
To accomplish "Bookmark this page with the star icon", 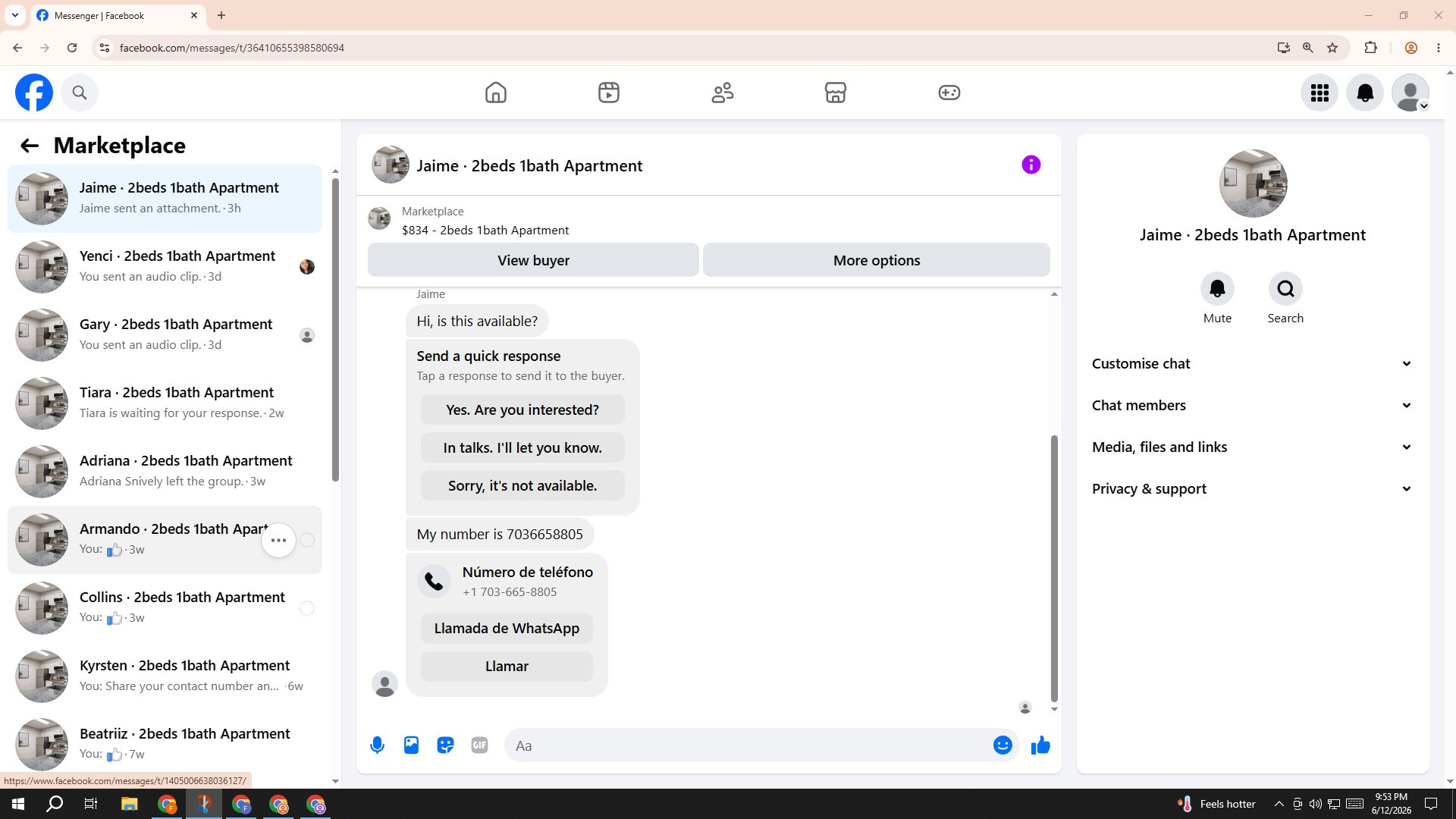I will point(1332,48).
